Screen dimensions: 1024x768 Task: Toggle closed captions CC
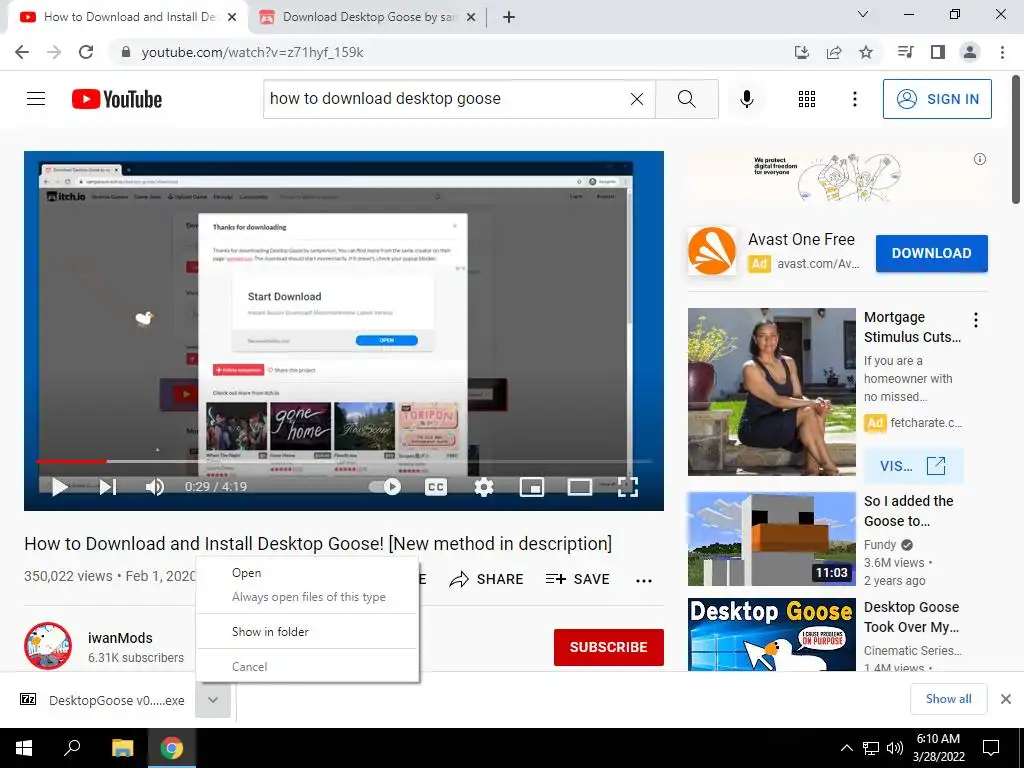tap(436, 487)
